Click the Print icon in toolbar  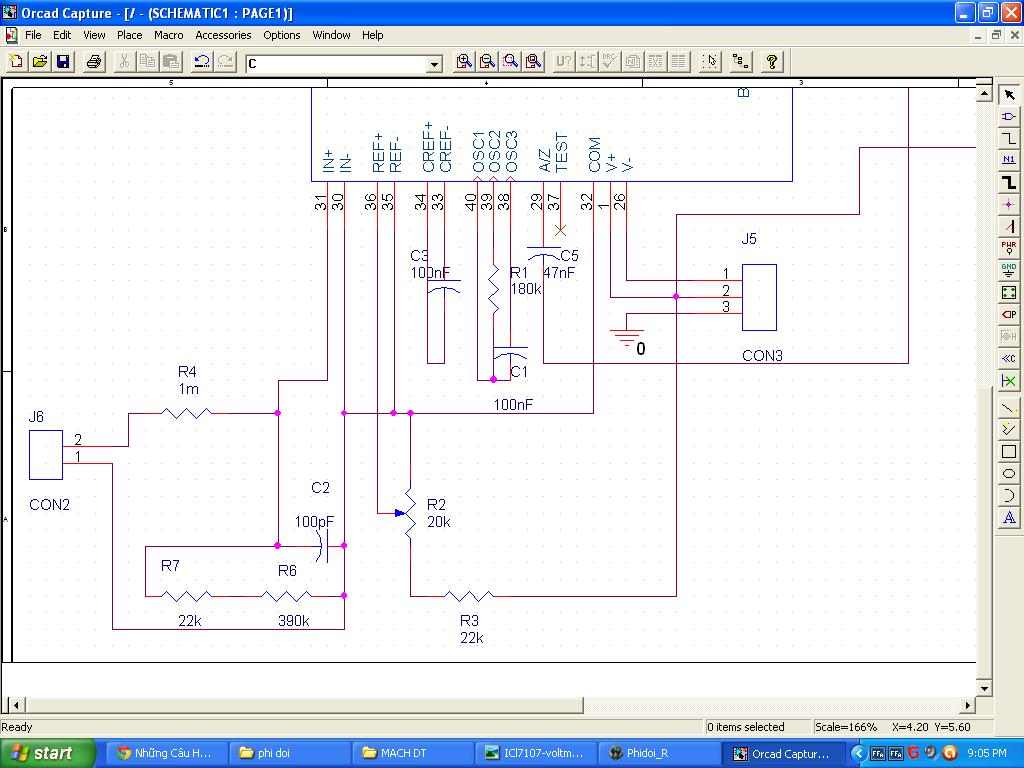94,62
